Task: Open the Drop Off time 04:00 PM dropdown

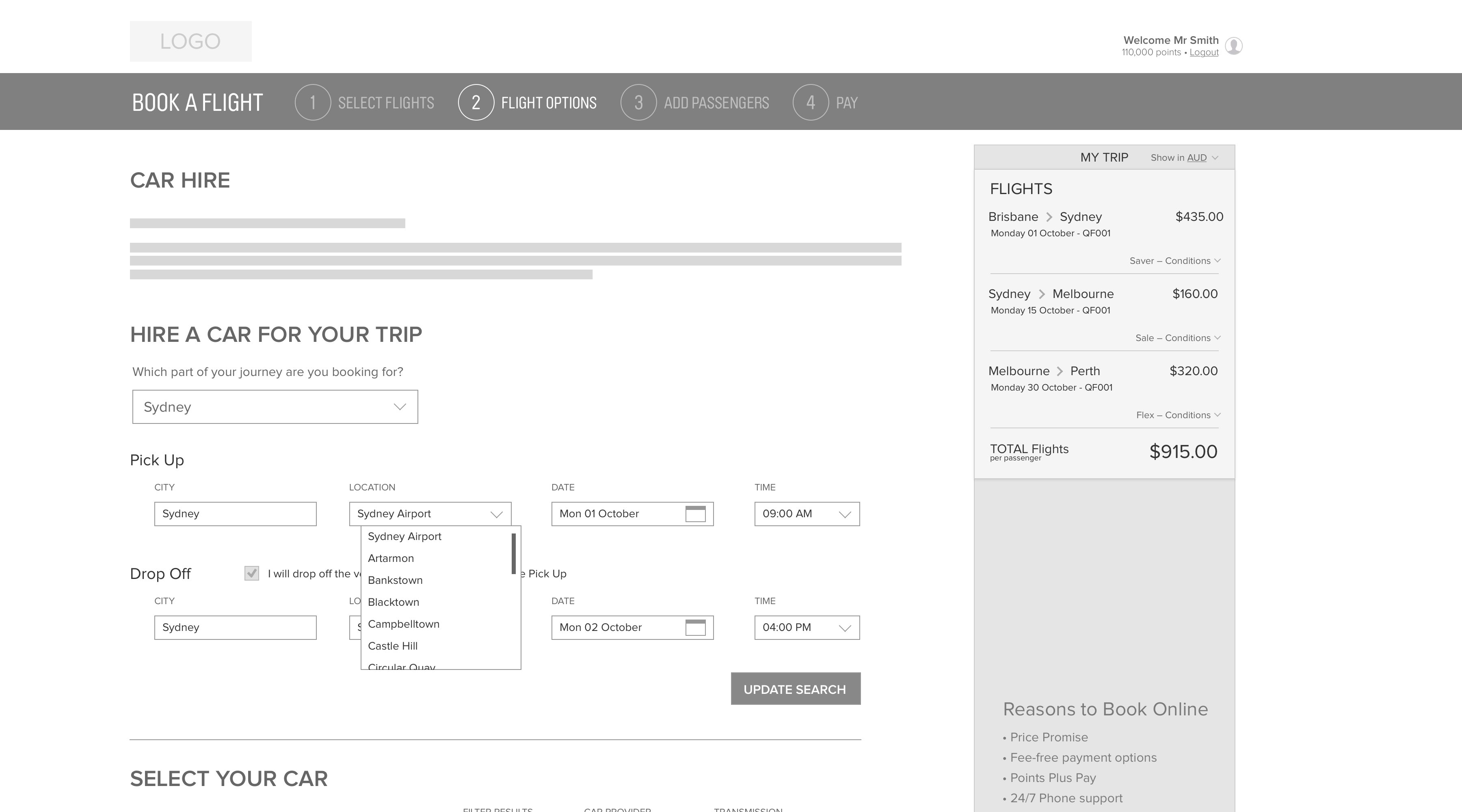Action: 807,628
